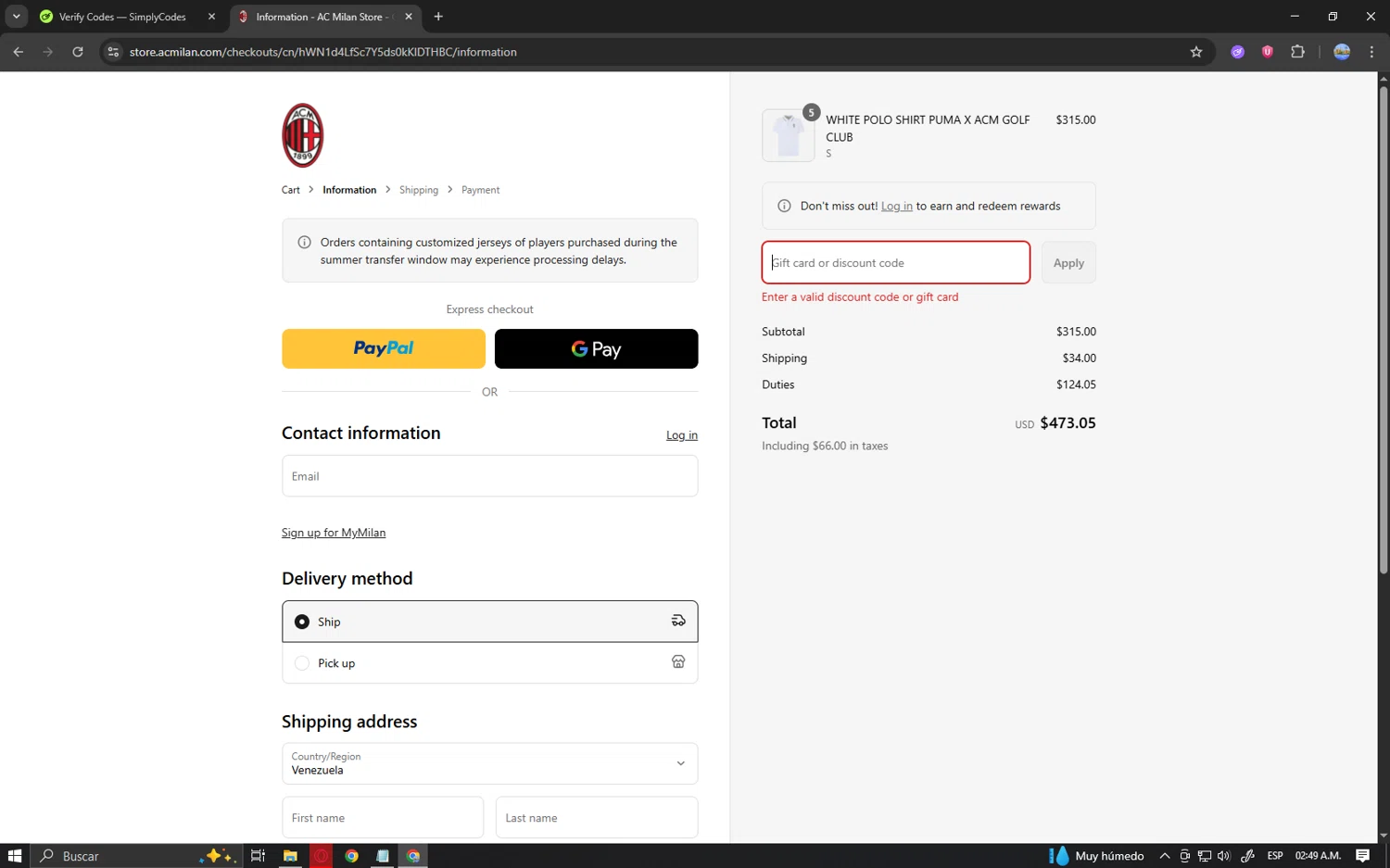
Task: Close the AC Milan Store tab
Action: click(x=409, y=17)
